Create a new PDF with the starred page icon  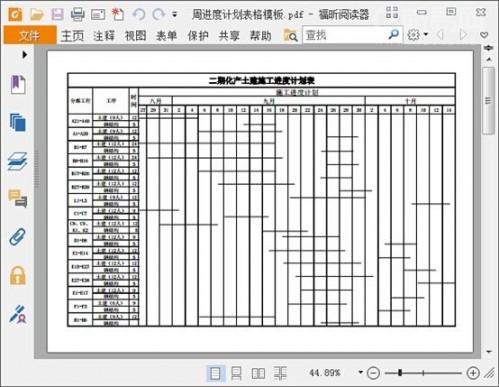pyautogui.click(x=118, y=14)
